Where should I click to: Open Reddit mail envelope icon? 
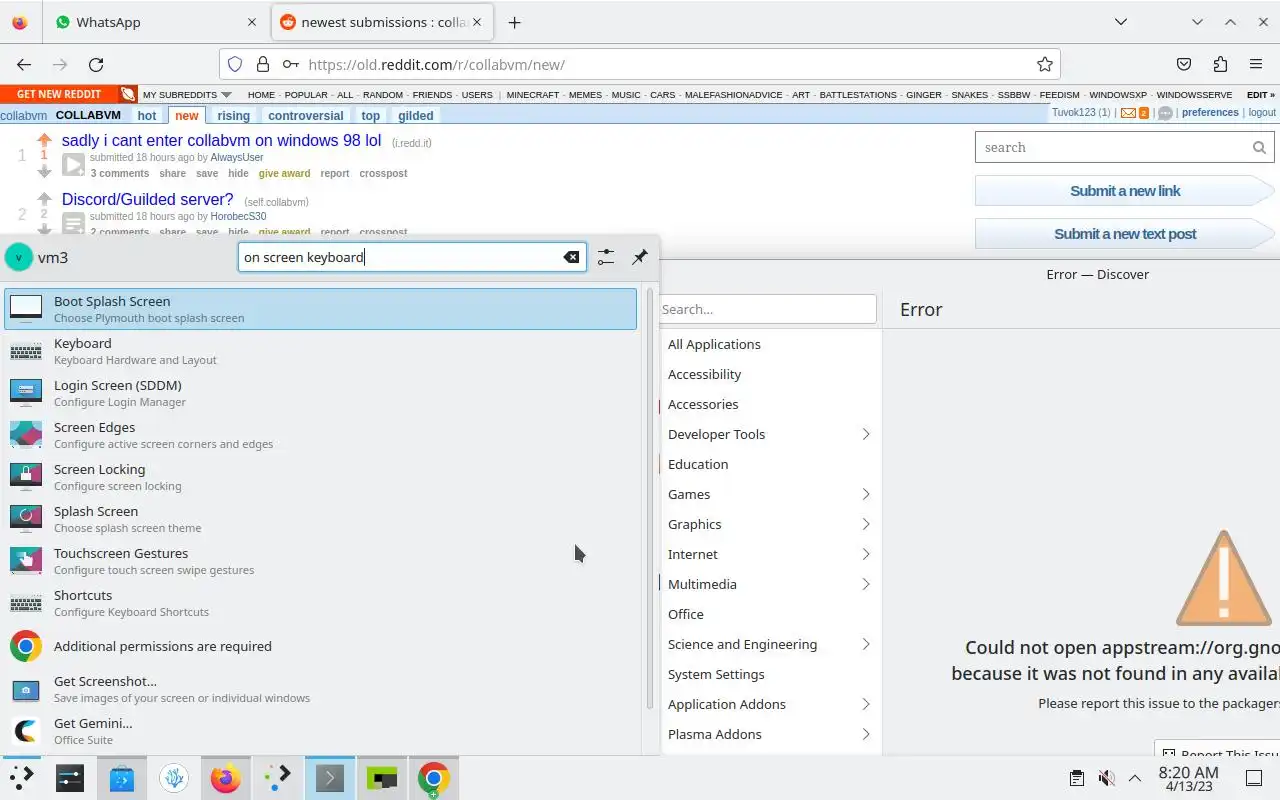pyautogui.click(x=1128, y=113)
